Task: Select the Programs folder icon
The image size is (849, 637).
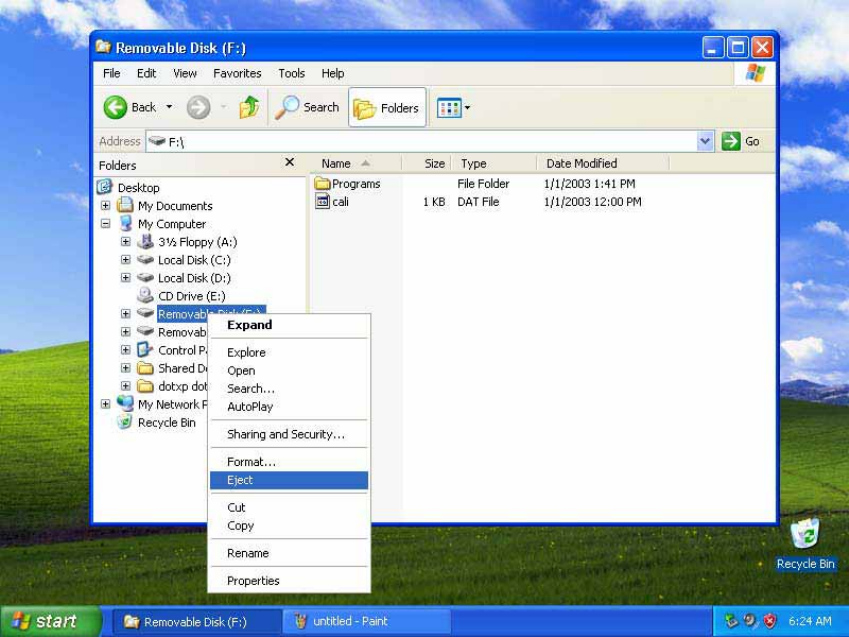Action: [x=322, y=184]
